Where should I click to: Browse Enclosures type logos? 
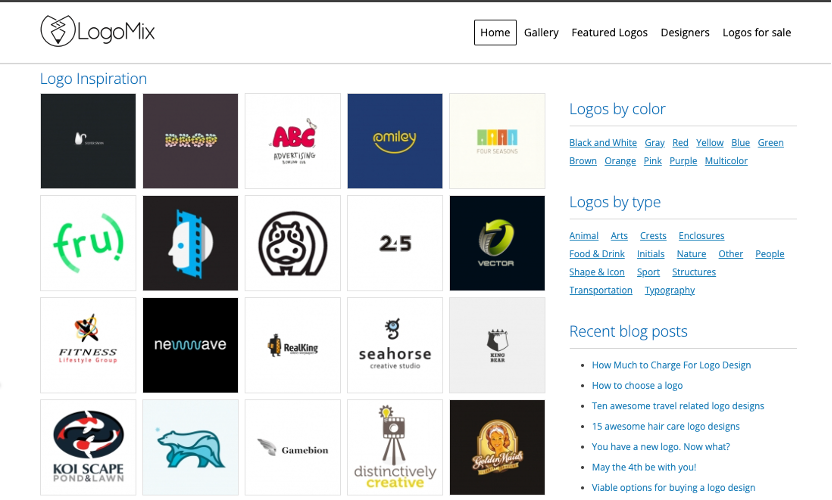[x=701, y=236]
